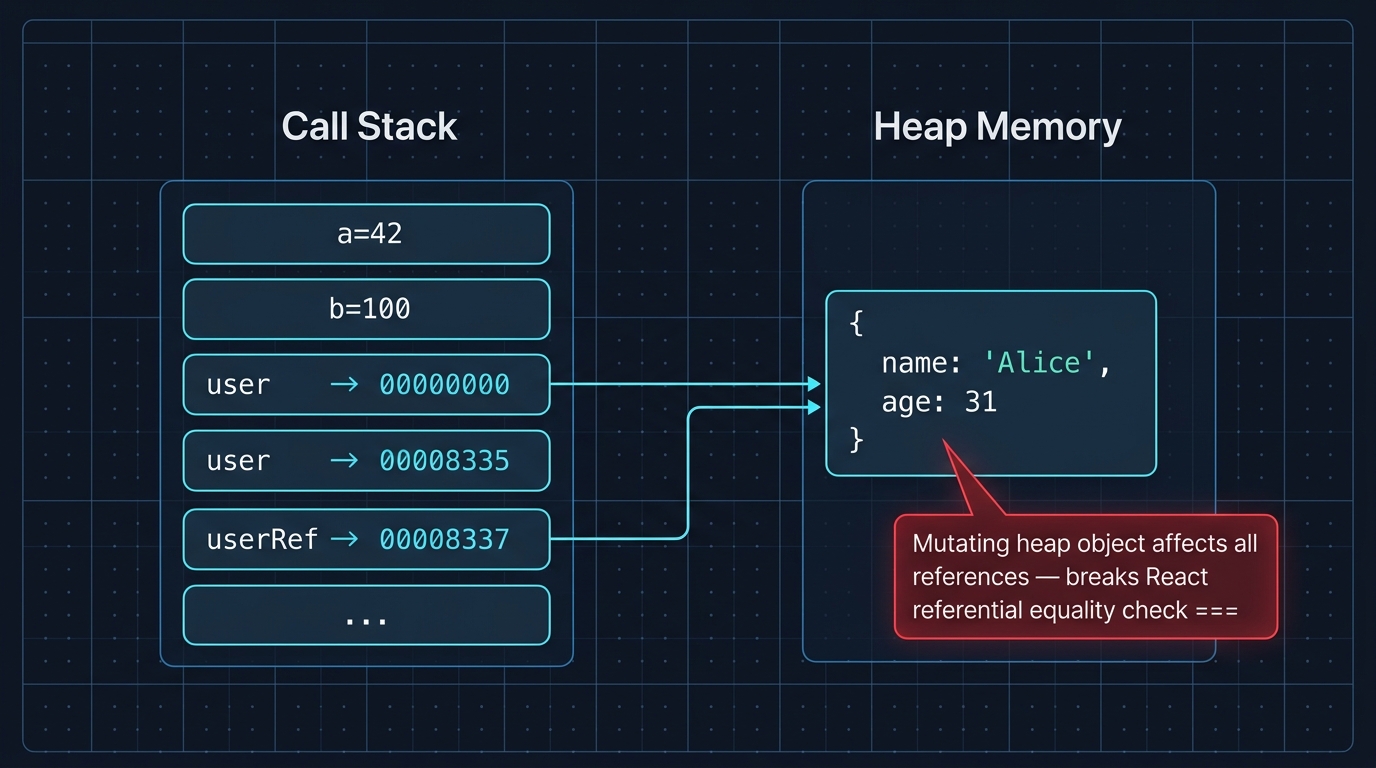Click the name: 'Alice' property line

996,363
